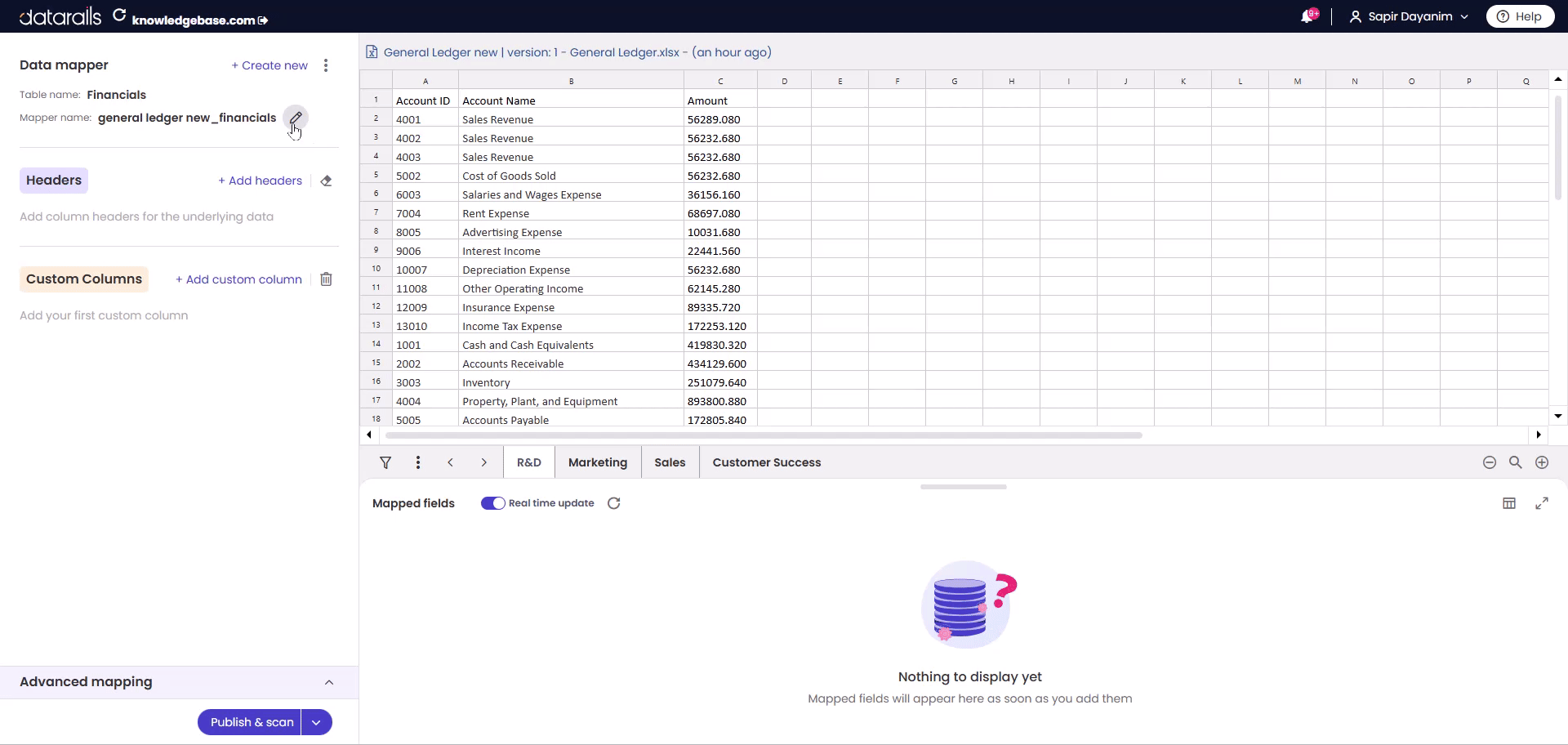This screenshot has width=1568, height=745.
Task: Zoom out the spreadsheet view
Action: [1489, 462]
